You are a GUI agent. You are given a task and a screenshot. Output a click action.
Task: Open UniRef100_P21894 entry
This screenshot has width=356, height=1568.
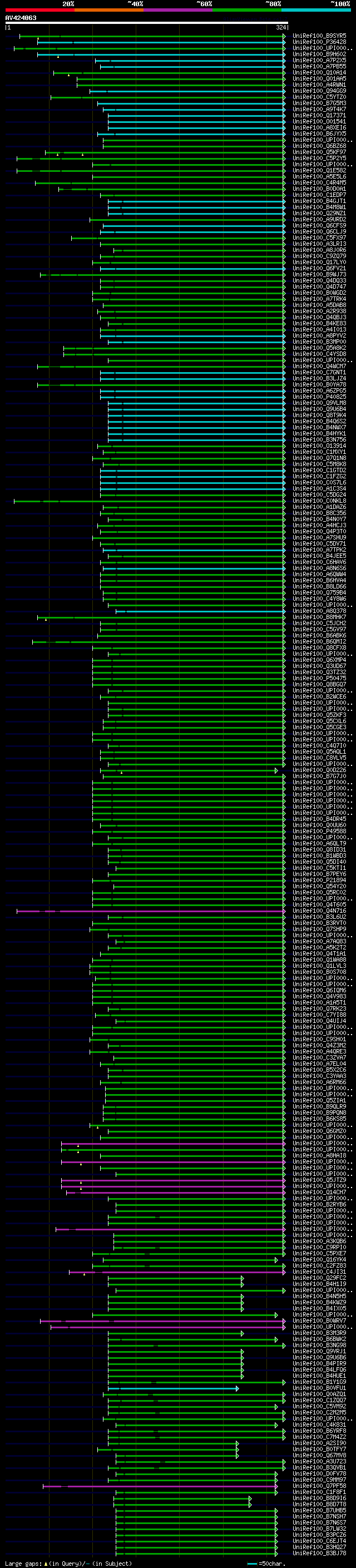tap(319, 880)
